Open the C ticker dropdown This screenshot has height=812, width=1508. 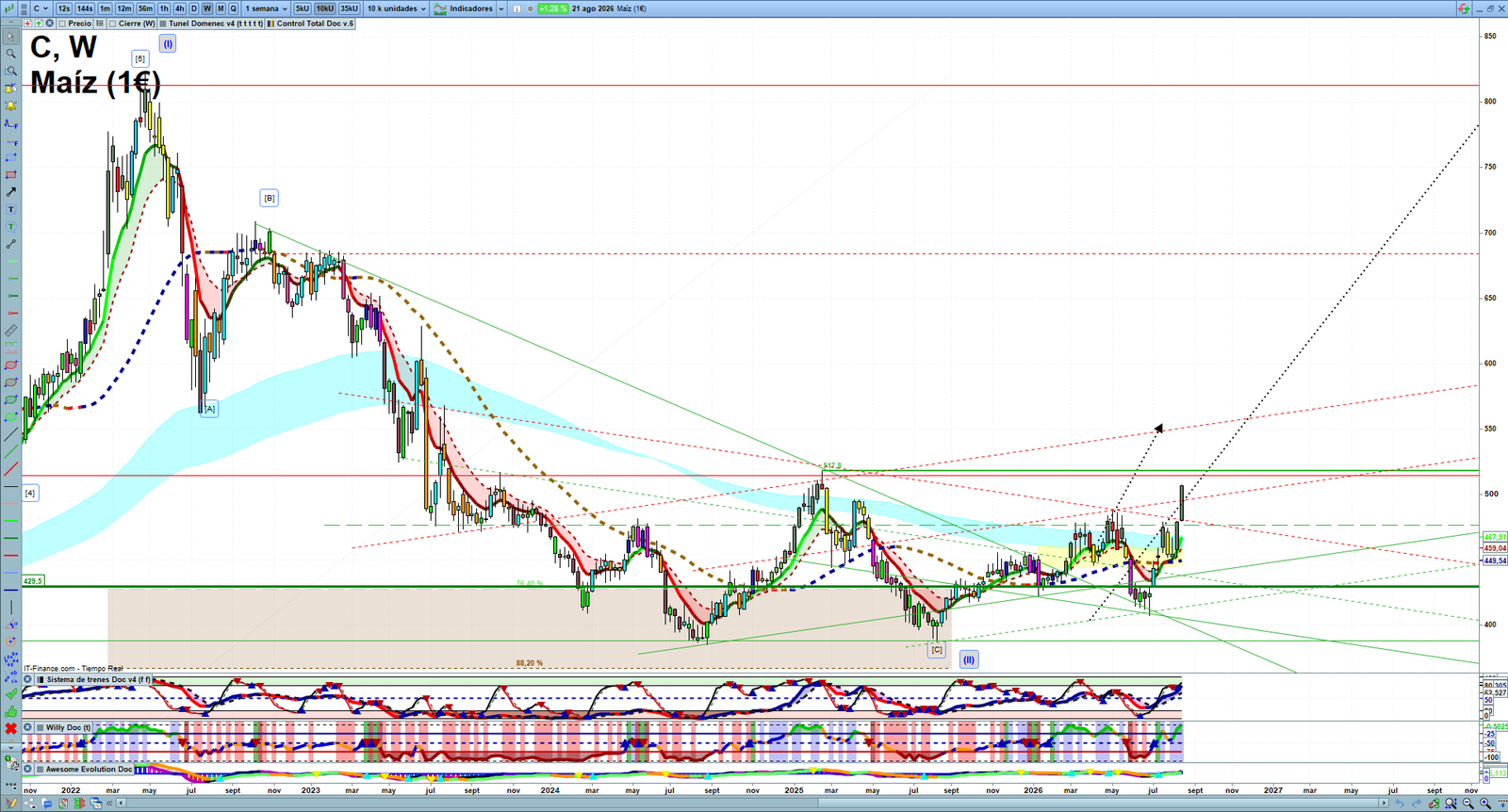tap(41, 8)
